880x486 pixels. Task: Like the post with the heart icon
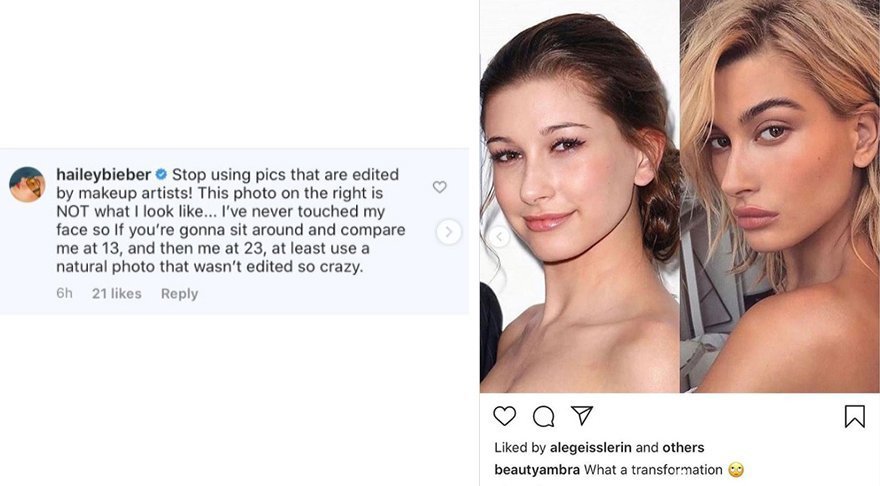[x=505, y=416]
